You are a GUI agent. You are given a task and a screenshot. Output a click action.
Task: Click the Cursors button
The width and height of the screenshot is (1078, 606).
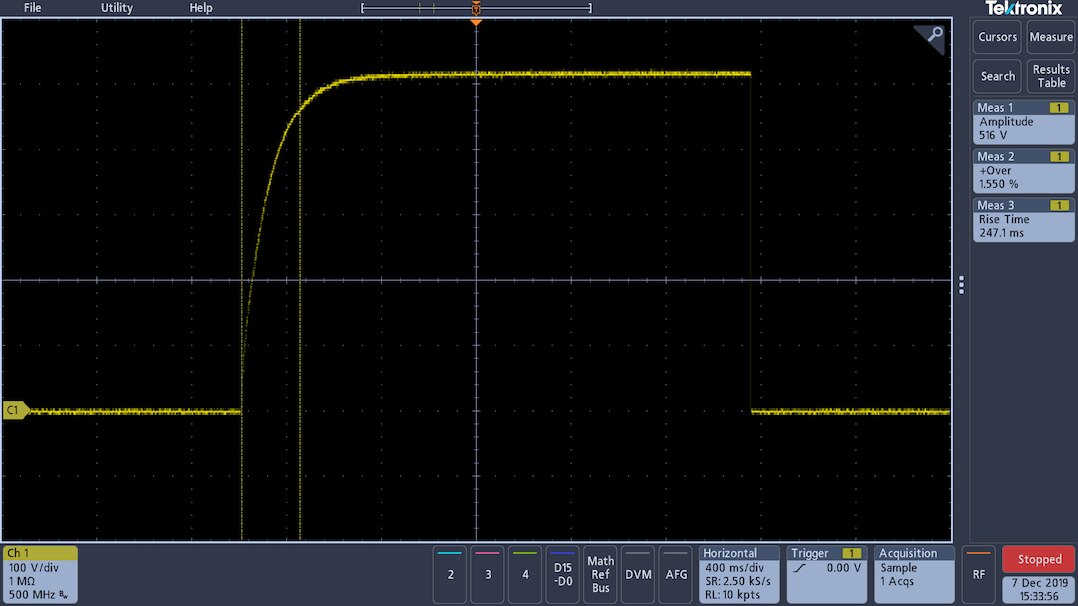[997, 37]
